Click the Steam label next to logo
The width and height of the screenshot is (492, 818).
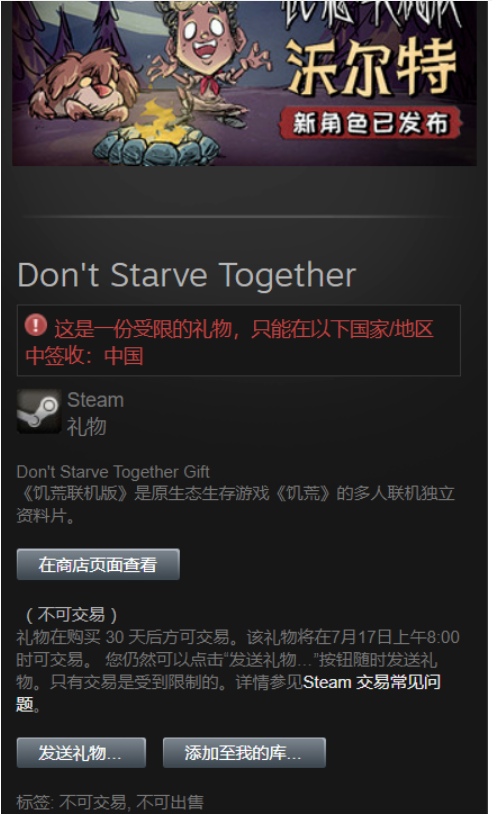tap(95, 400)
